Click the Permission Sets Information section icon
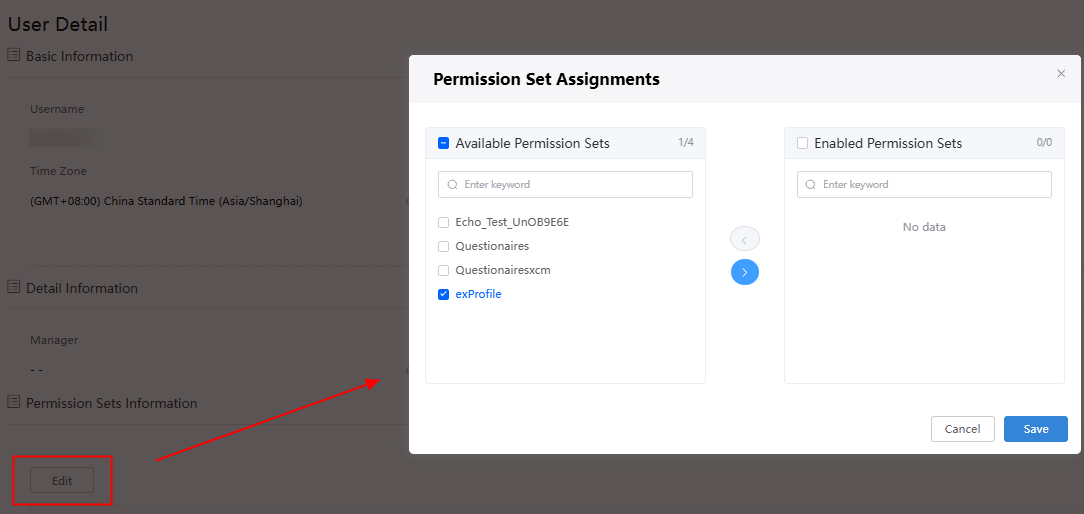 point(13,402)
